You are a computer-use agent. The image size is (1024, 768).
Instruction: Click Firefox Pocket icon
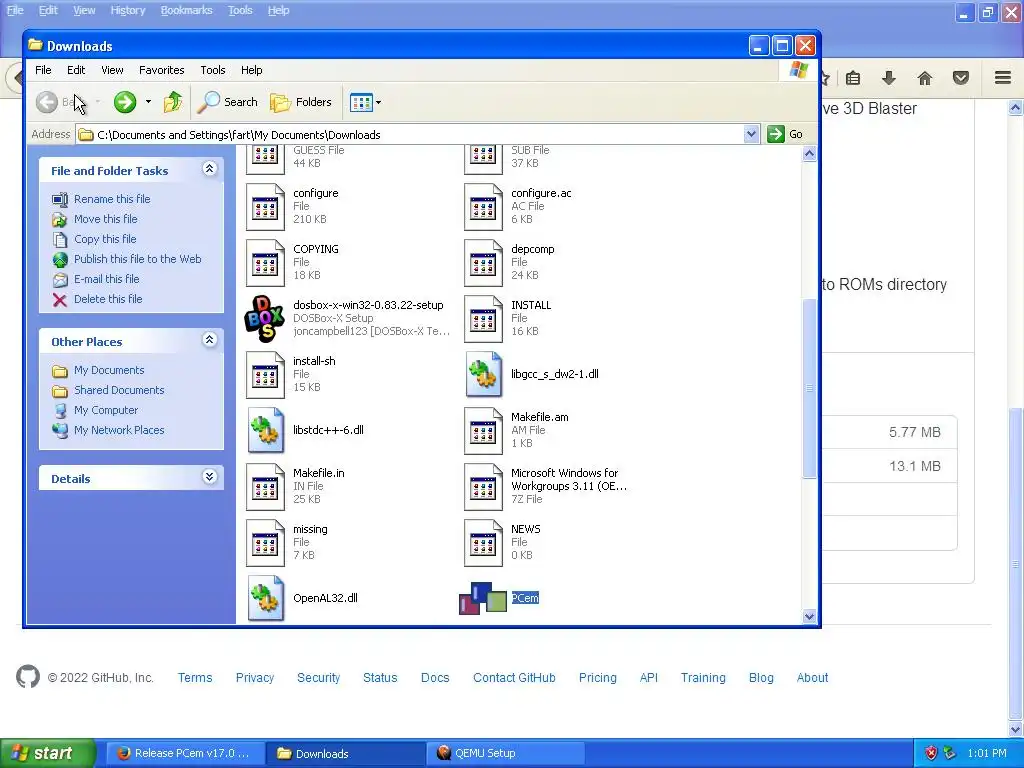(961, 78)
